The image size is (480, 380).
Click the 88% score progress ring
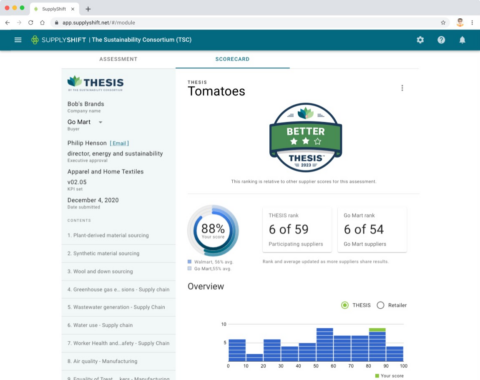[213, 230]
